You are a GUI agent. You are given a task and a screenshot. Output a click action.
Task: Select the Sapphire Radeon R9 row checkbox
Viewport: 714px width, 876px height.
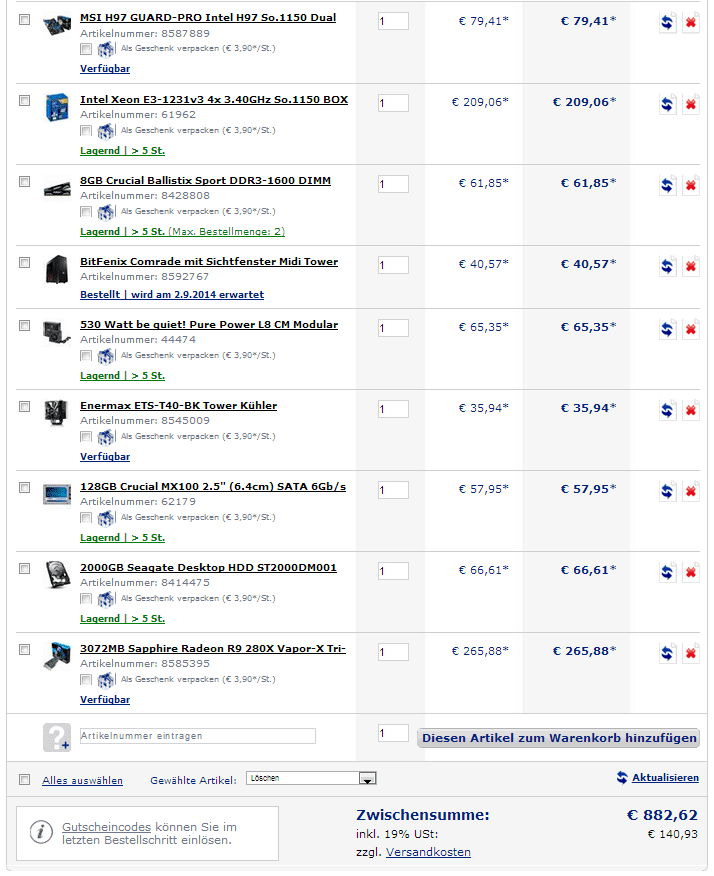[x=24, y=650]
